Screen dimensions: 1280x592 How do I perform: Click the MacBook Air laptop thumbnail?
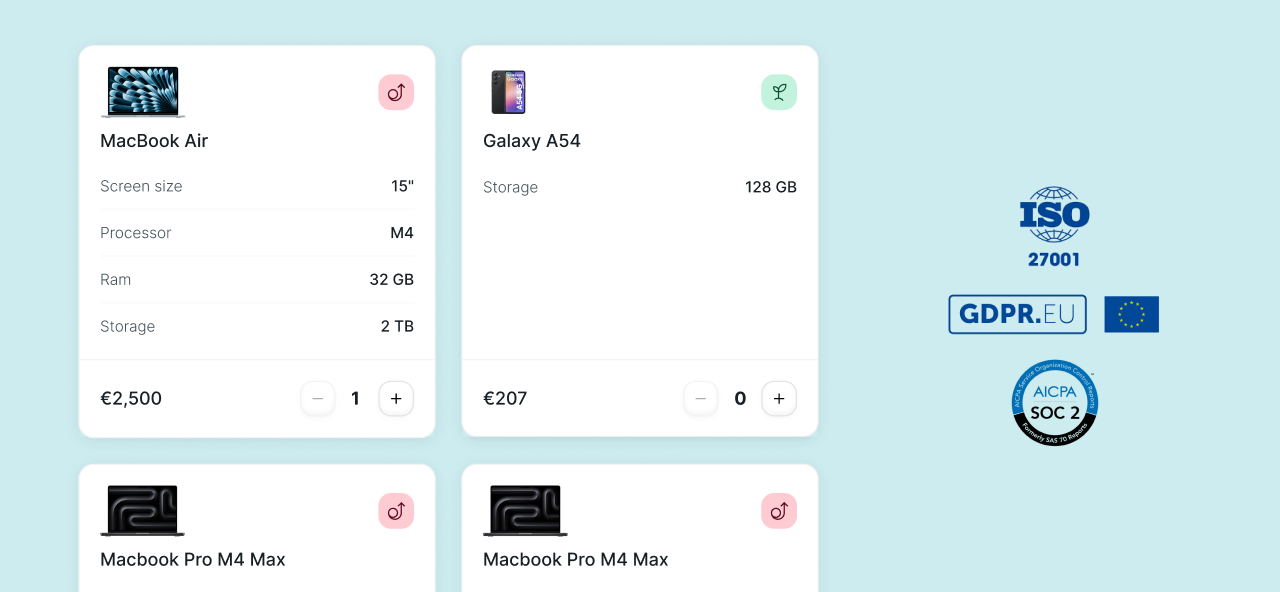[x=143, y=92]
